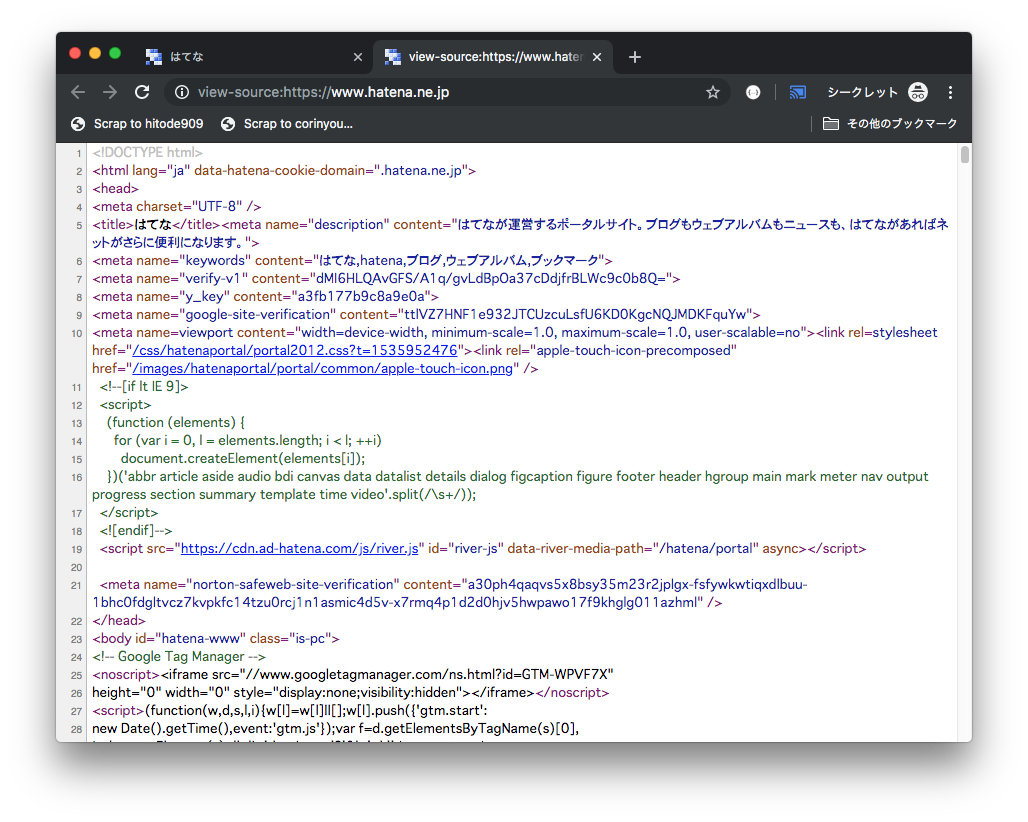1028x822 pixels.
Task: Click the <head> tag on line 3
Action: coord(115,189)
